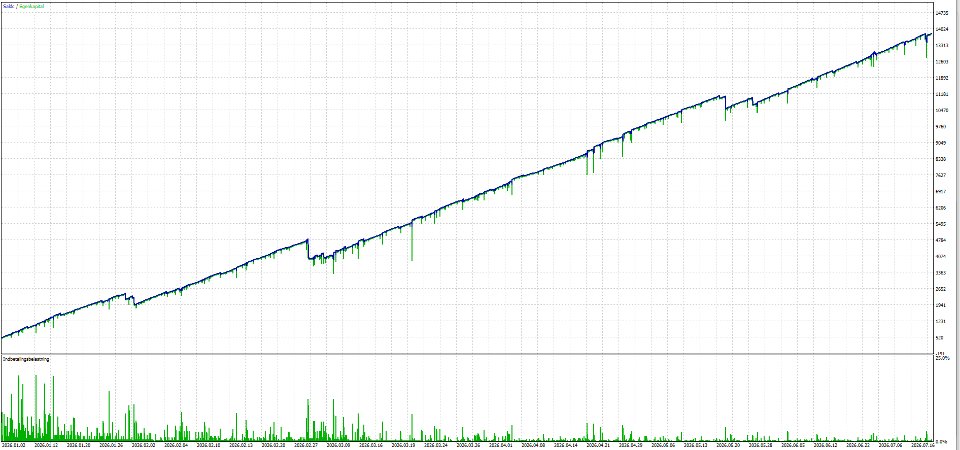Click the equity dip near 2026.04.21
The height and width of the screenshot is (450, 960).
(x=588, y=162)
